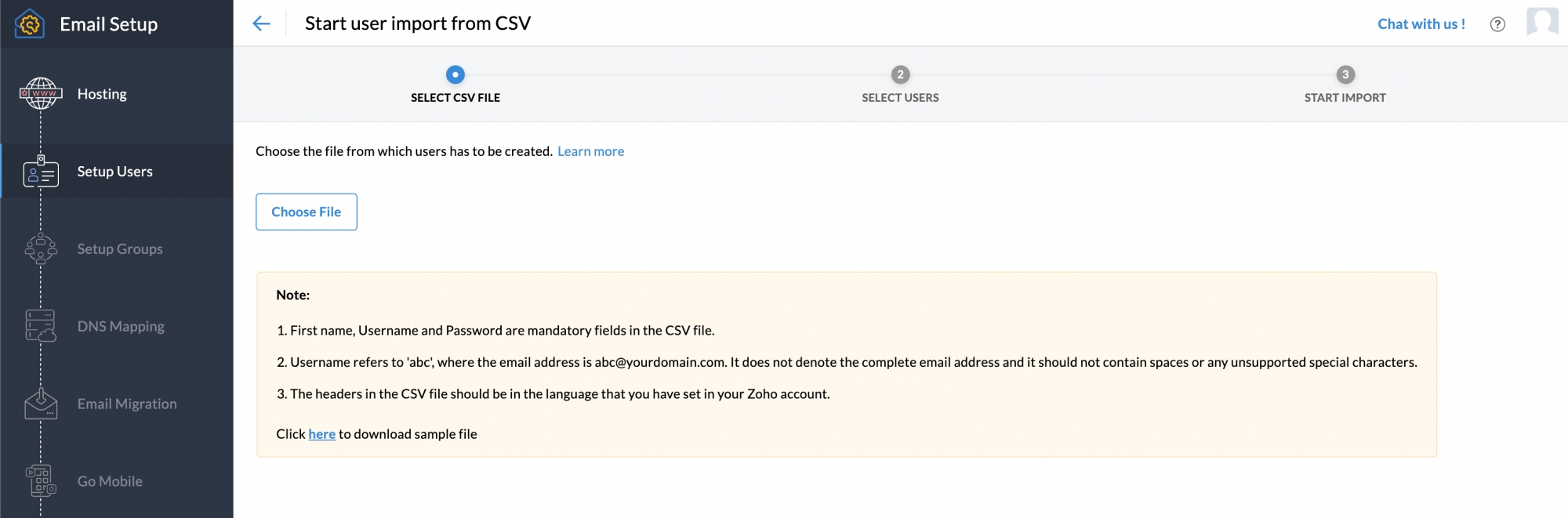Image resolution: width=1568 pixels, height=518 pixels.
Task: Click the Email Setup gear logo
Action: (x=29, y=24)
